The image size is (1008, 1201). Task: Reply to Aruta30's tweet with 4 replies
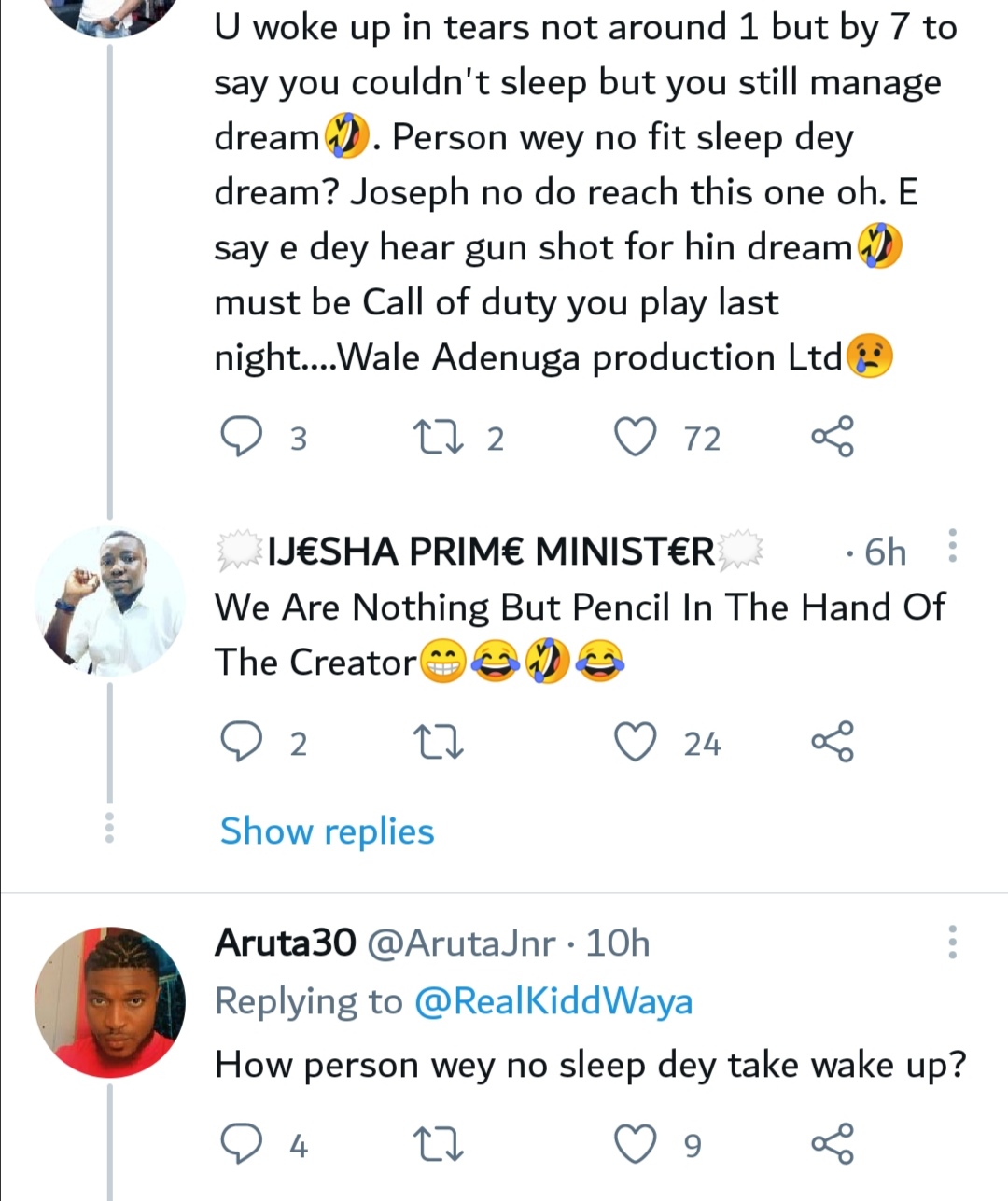(241, 1144)
